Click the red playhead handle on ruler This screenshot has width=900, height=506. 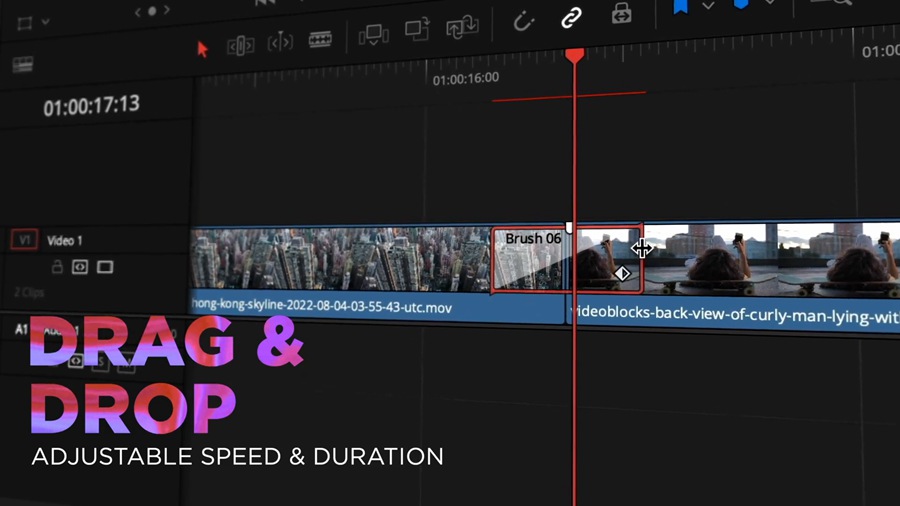coord(575,56)
